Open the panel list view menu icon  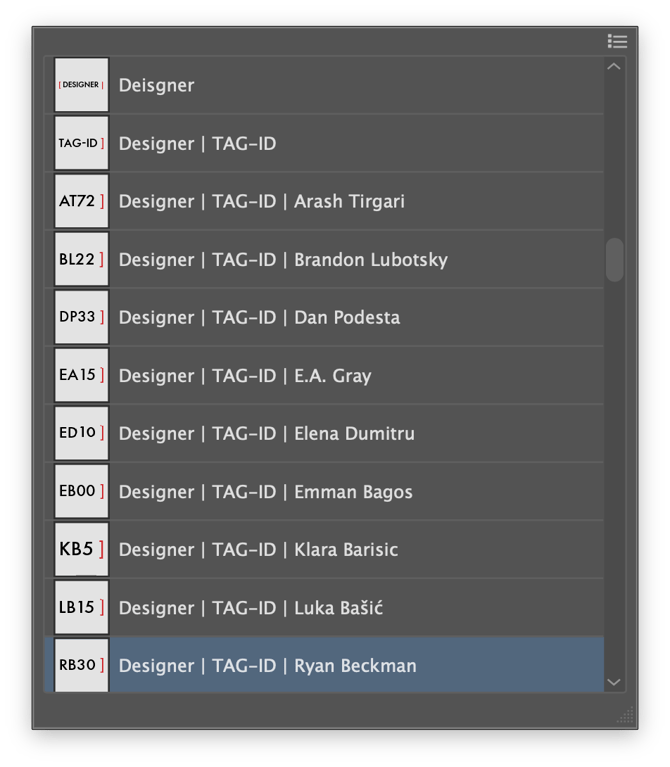pos(617,41)
